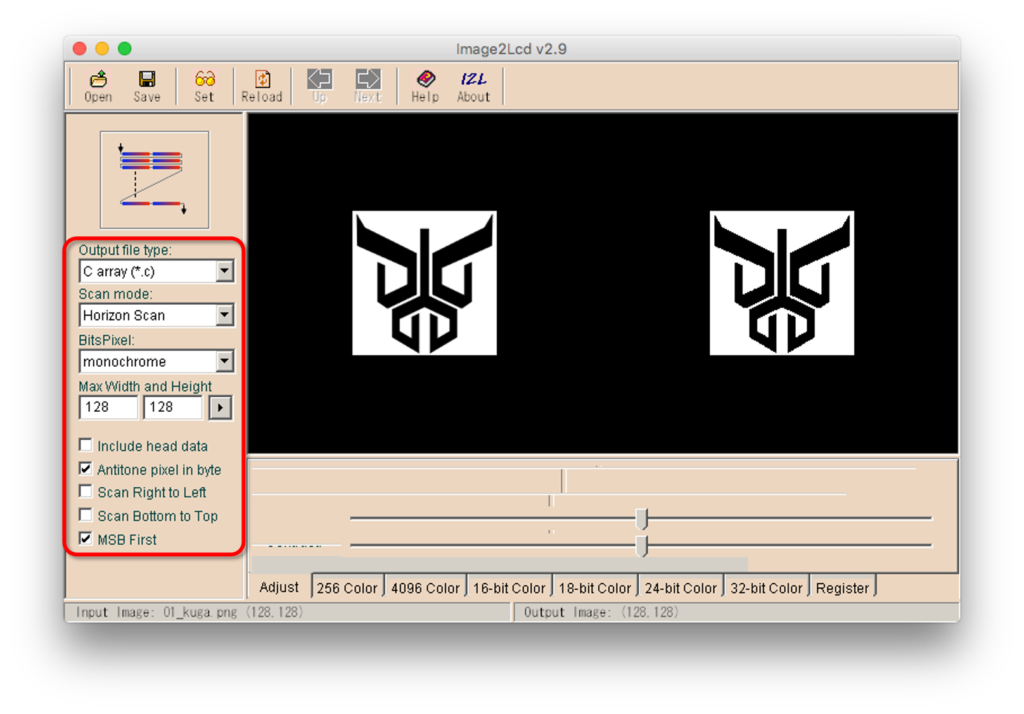Click the arrow button beside height field
This screenshot has width=1024, height=714.
(x=219, y=407)
